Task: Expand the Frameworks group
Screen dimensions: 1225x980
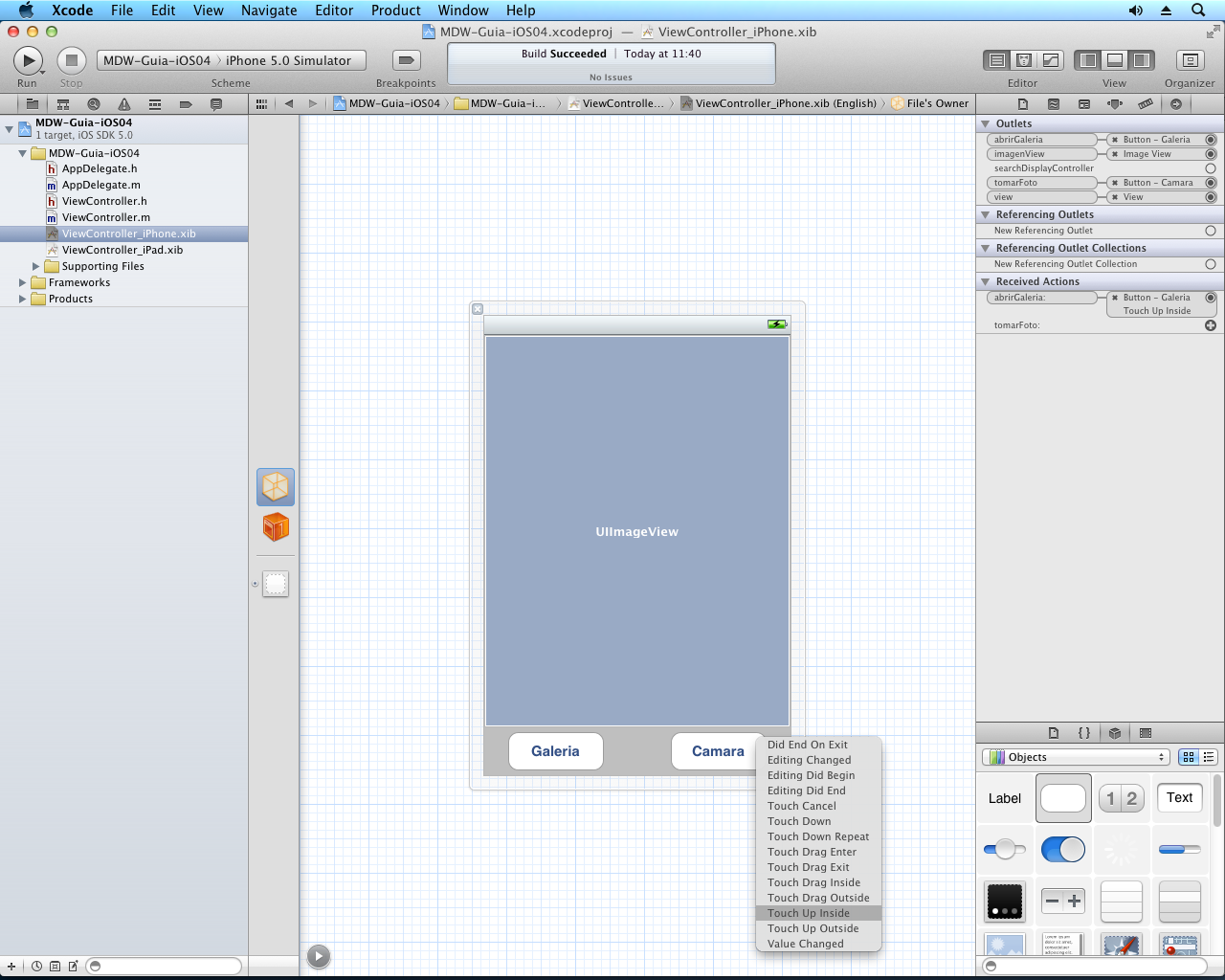Action: pyautogui.click(x=22, y=282)
